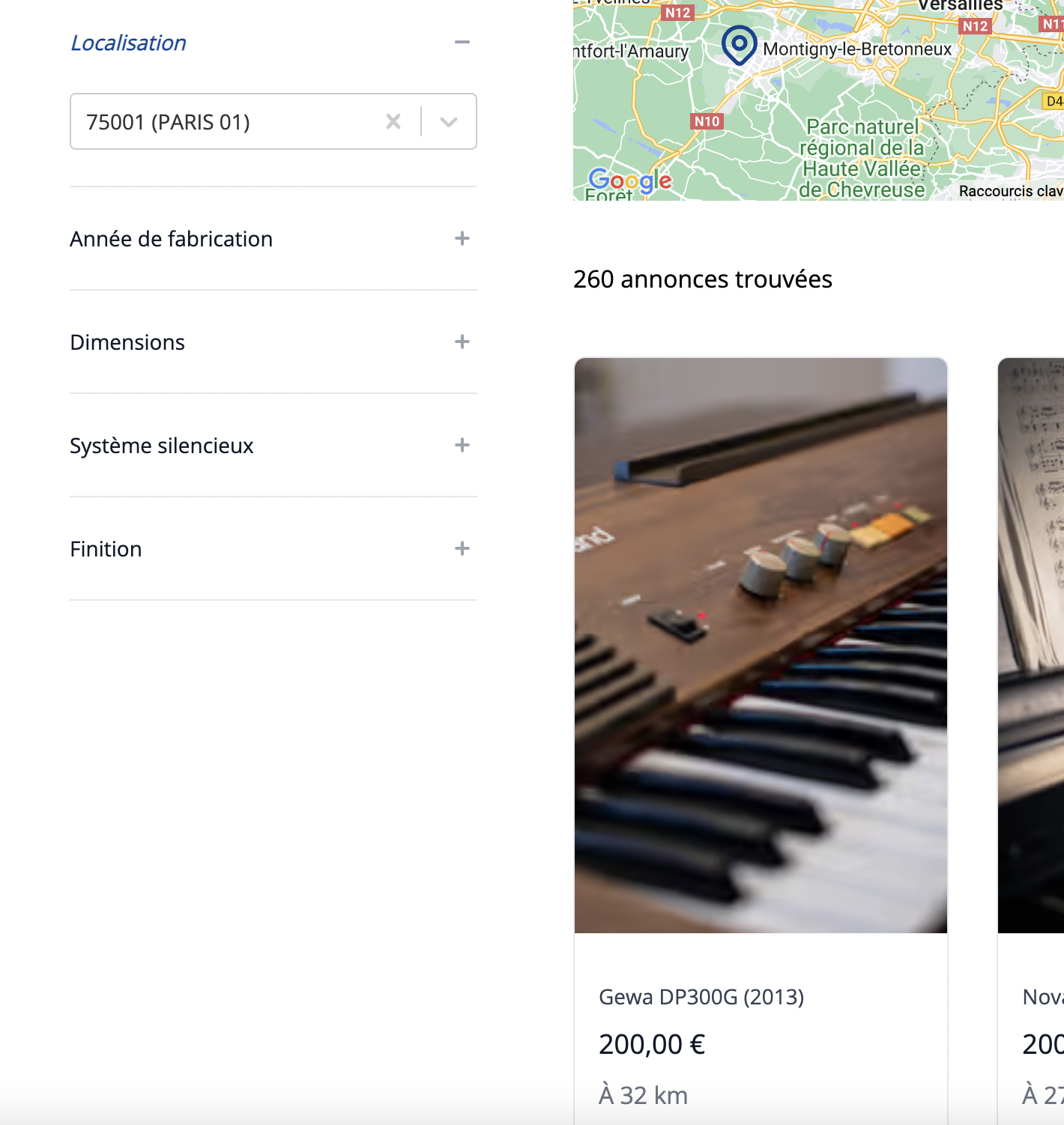Expand the Finition filter
Image resolution: width=1064 pixels, height=1125 pixels.
(462, 548)
